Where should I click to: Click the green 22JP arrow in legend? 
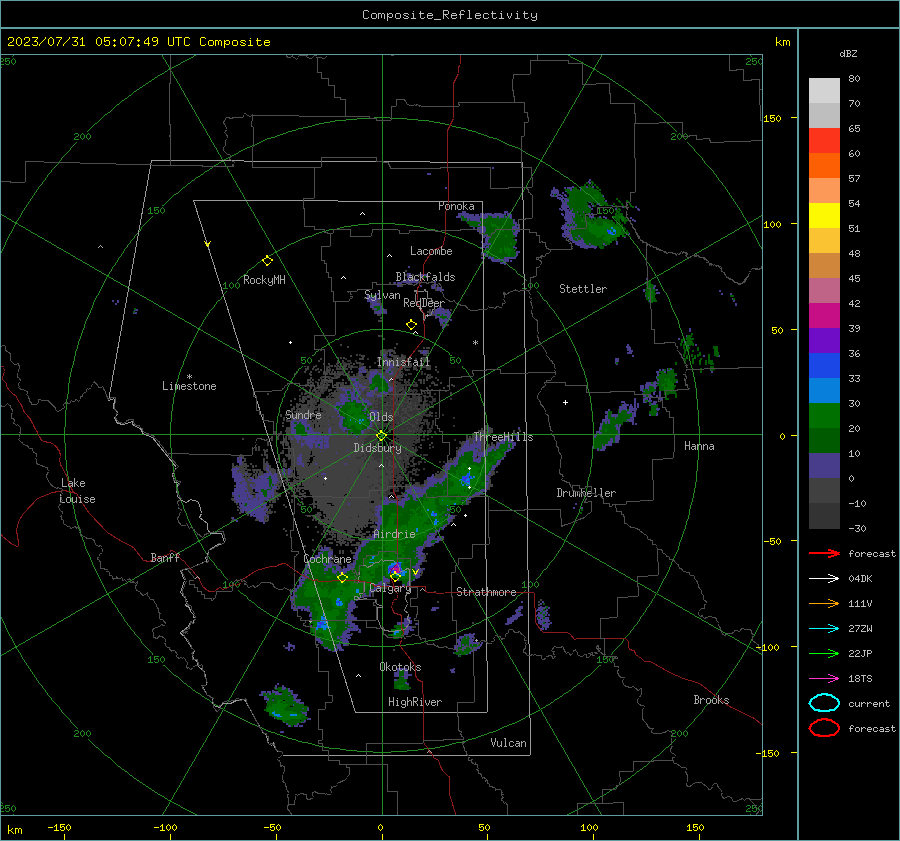point(824,653)
